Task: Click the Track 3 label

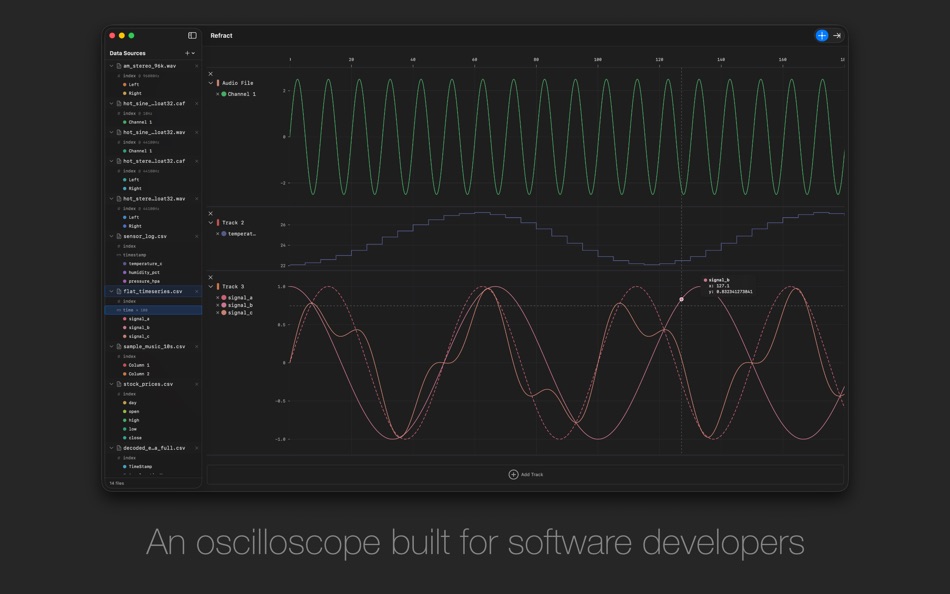Action: tap(233, 287)
